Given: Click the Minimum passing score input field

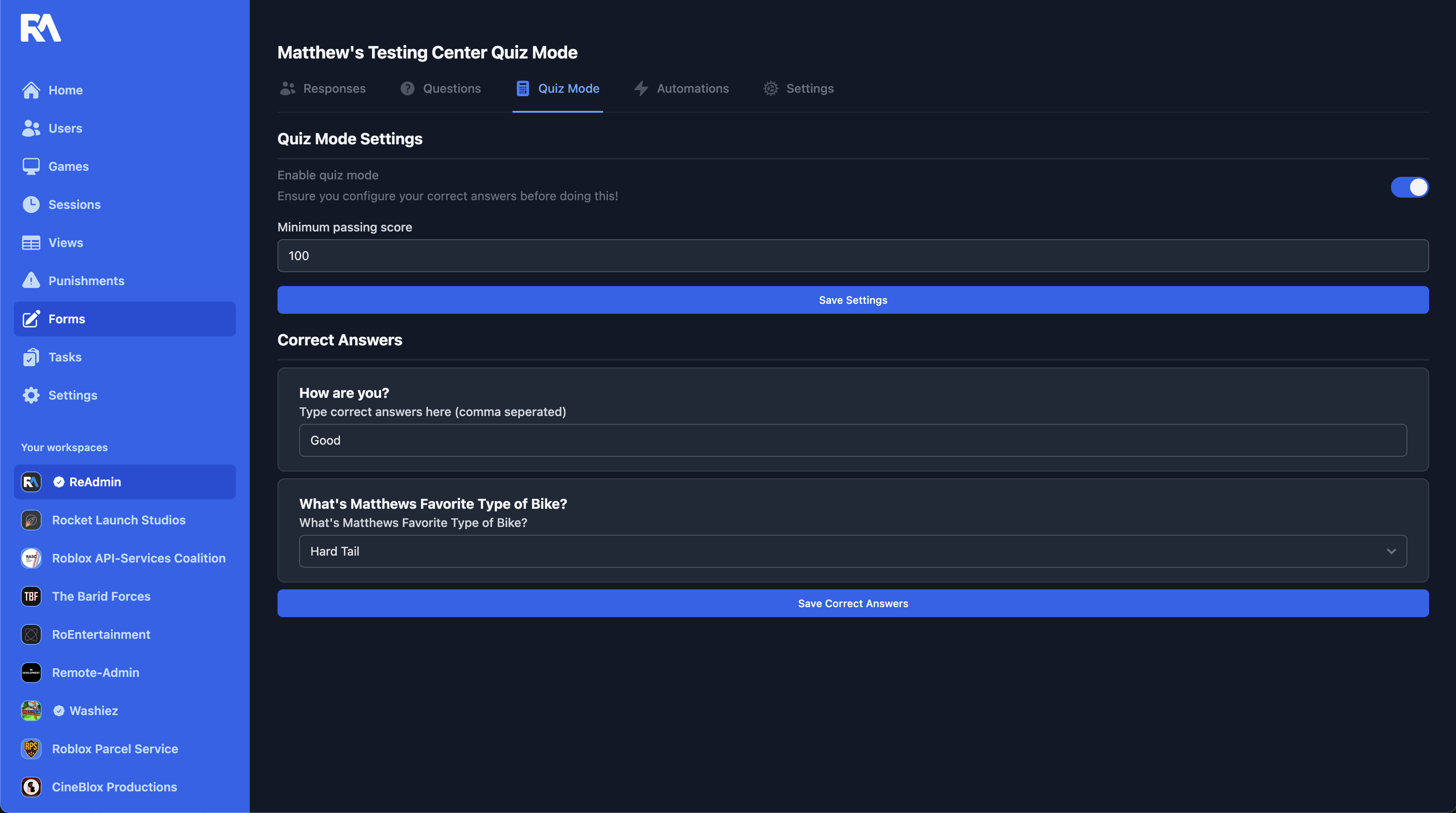Looking at the screenshot, I should click(x=852, y=255).
